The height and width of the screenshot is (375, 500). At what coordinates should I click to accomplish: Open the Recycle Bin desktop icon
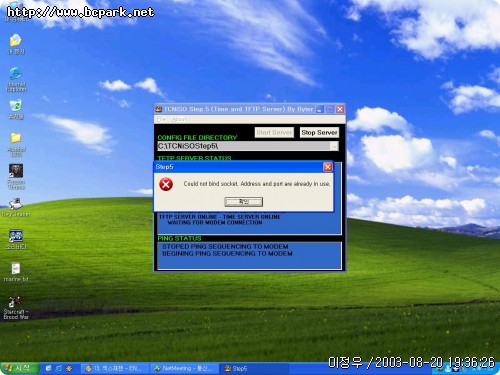pos(16,109)
